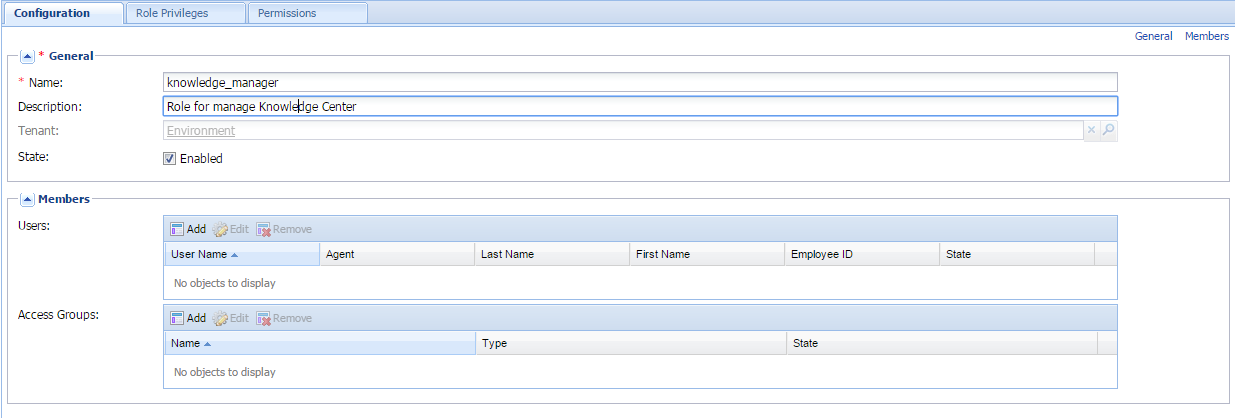Open Tenant search with magnifier icon

pos(1108,131)
